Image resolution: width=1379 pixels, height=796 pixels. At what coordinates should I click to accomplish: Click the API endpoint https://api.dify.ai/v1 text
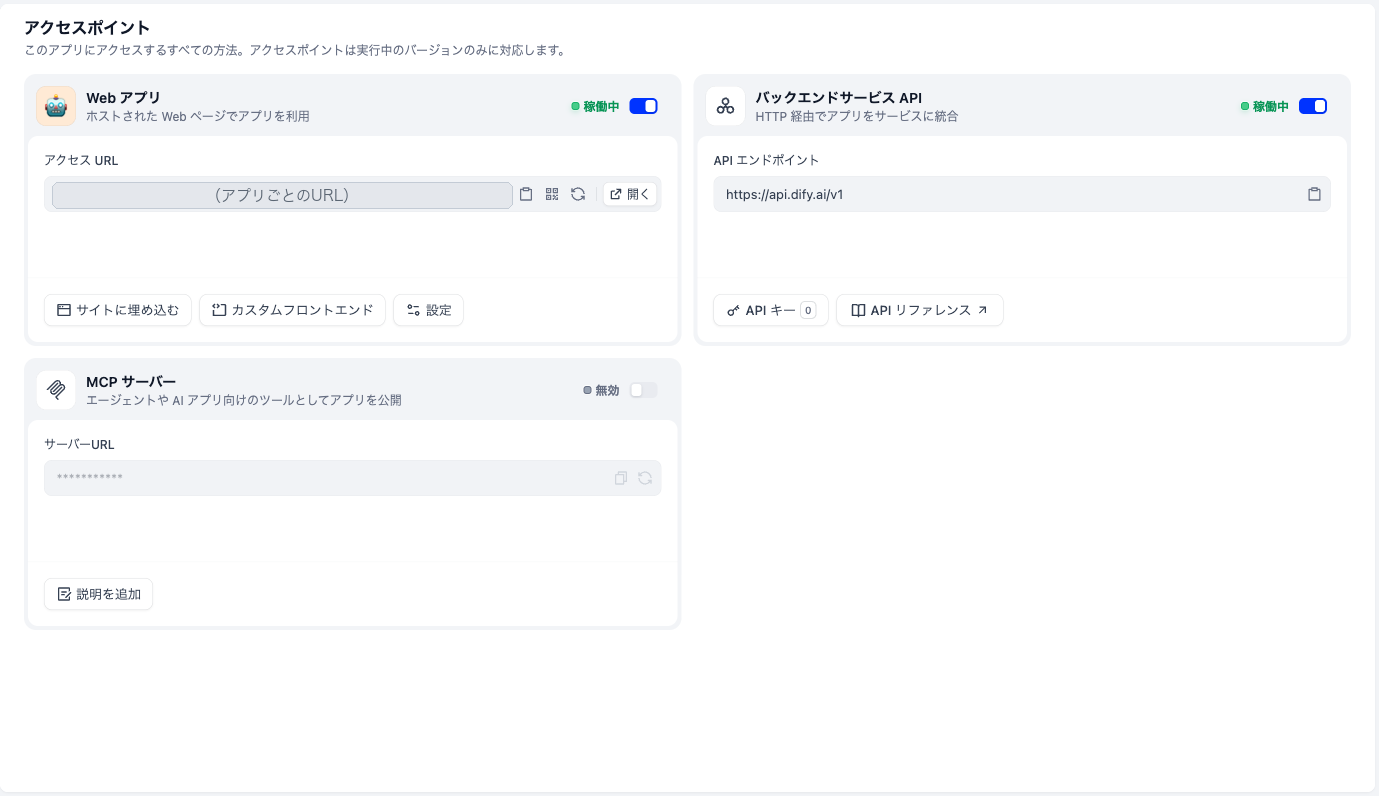pyautogui.click(x=785, y=195)
